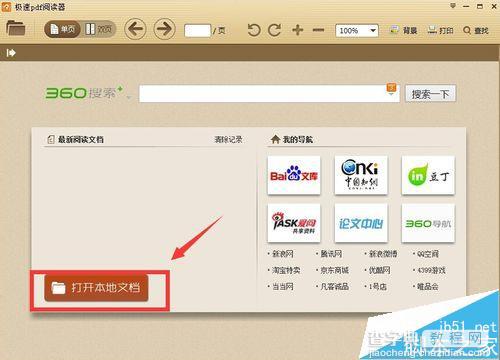Open the 1号店 link
The height and width of the screenshot is (360, 500).
[378, 287]
